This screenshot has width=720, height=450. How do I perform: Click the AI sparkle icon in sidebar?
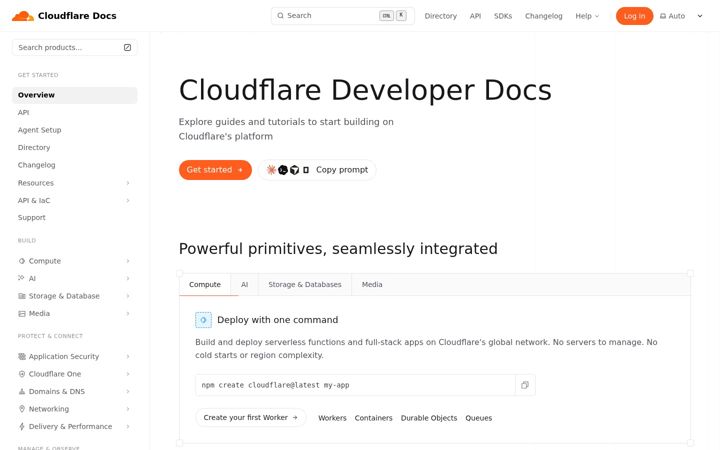22,278
